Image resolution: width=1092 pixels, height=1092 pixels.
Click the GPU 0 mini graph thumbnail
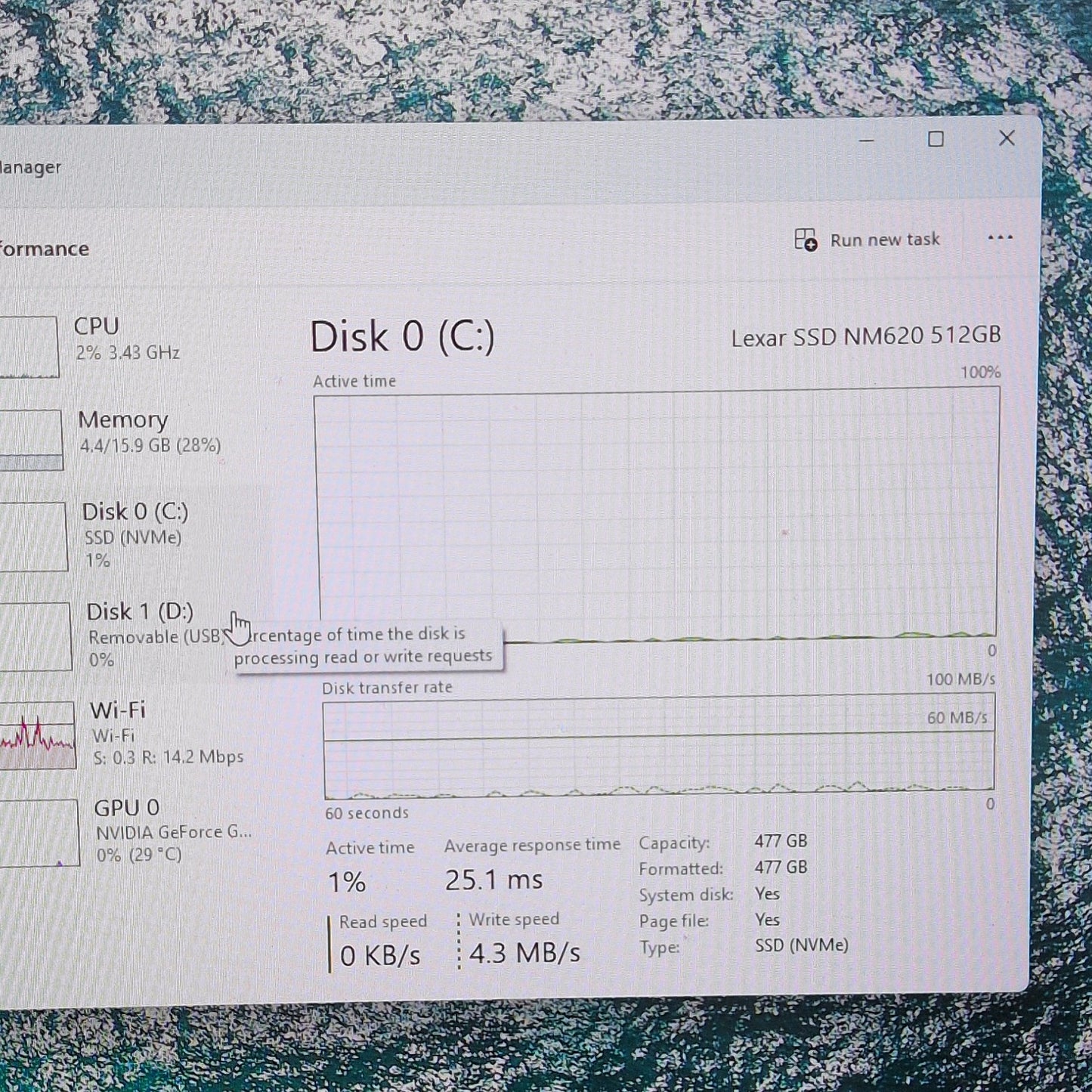[39, 833]
